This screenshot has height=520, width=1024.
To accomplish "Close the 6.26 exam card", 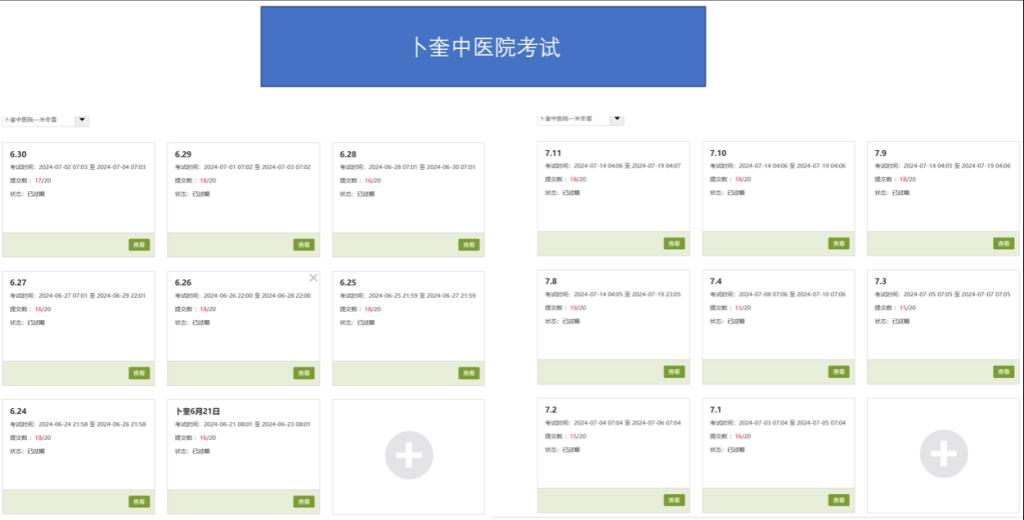I will 313,278.
